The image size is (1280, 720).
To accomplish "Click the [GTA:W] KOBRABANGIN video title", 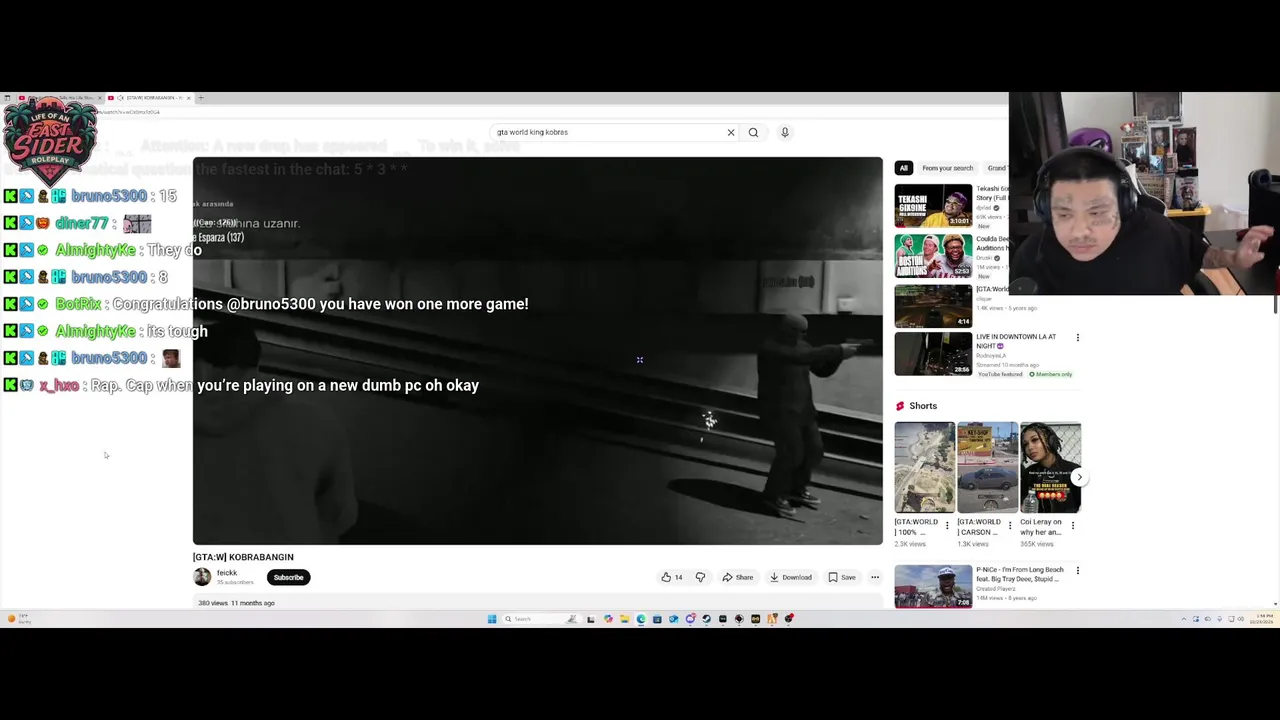I will coord(243,557).
